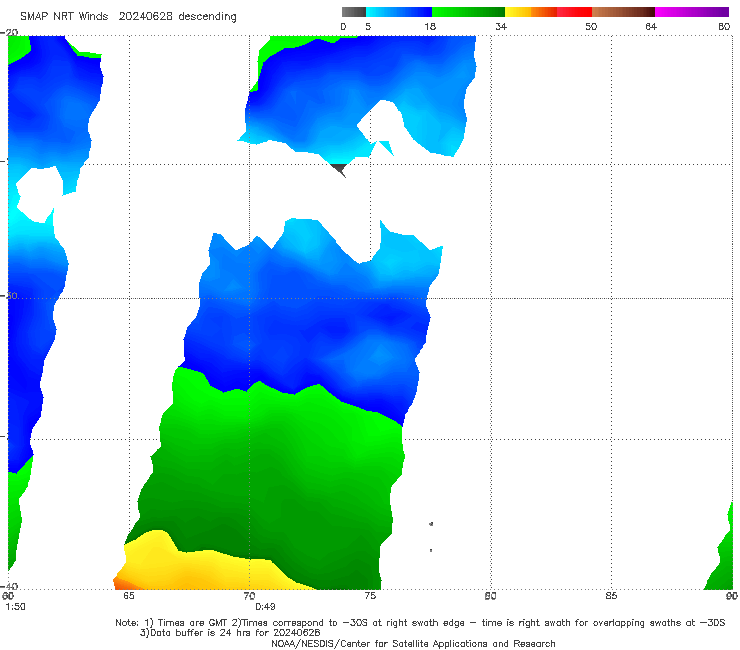
Task: Click the 'NOAA/NESDIS/Center for Satellite Applications and Research' credit
Action: [x=413, y=643]
